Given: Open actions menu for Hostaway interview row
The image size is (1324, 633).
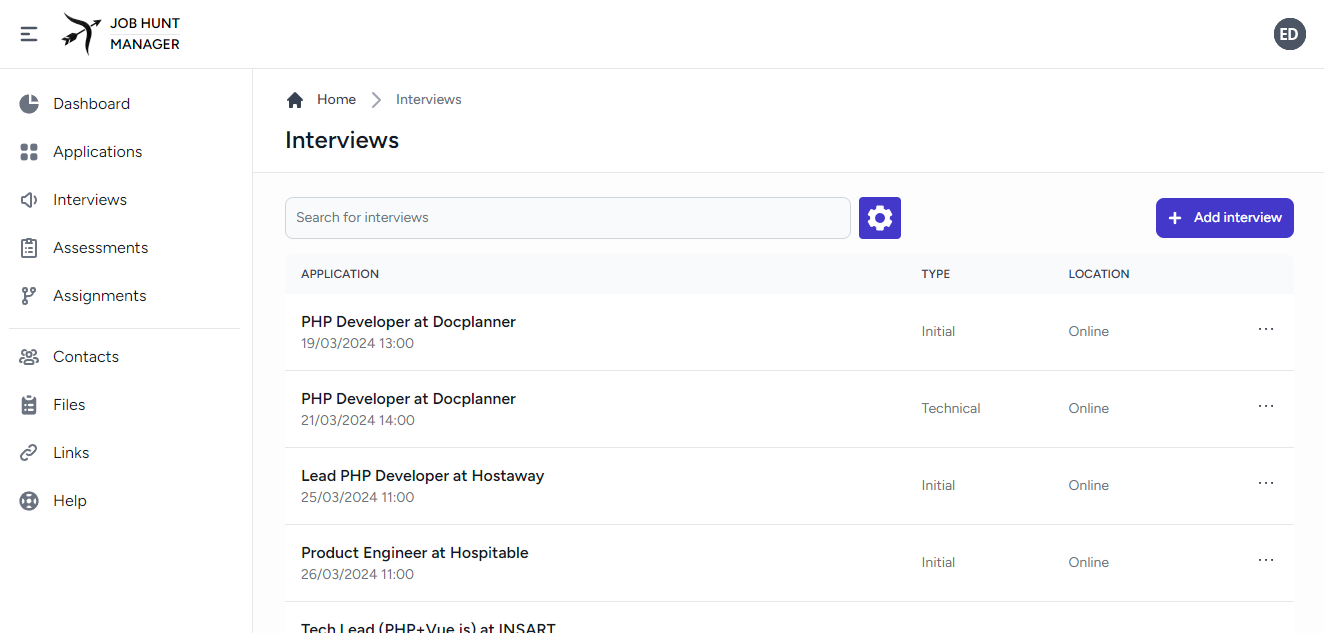Looking at the screenshot, I should [x=1266, y=483].
